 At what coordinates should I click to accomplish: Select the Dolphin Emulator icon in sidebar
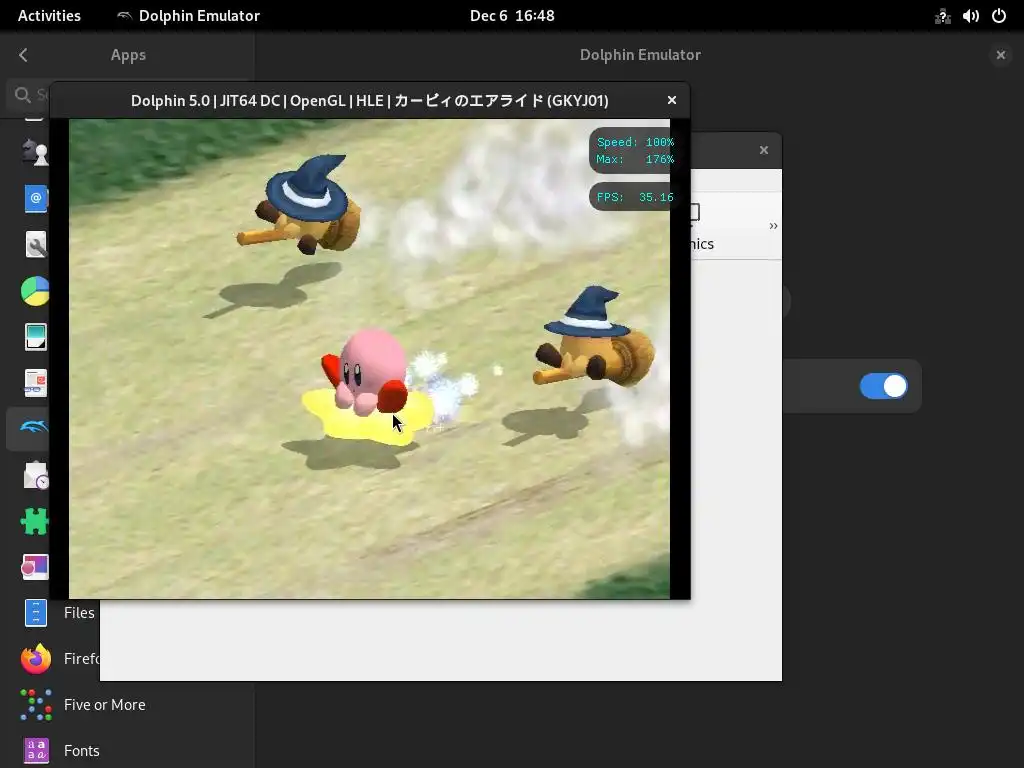pos(34,428)
